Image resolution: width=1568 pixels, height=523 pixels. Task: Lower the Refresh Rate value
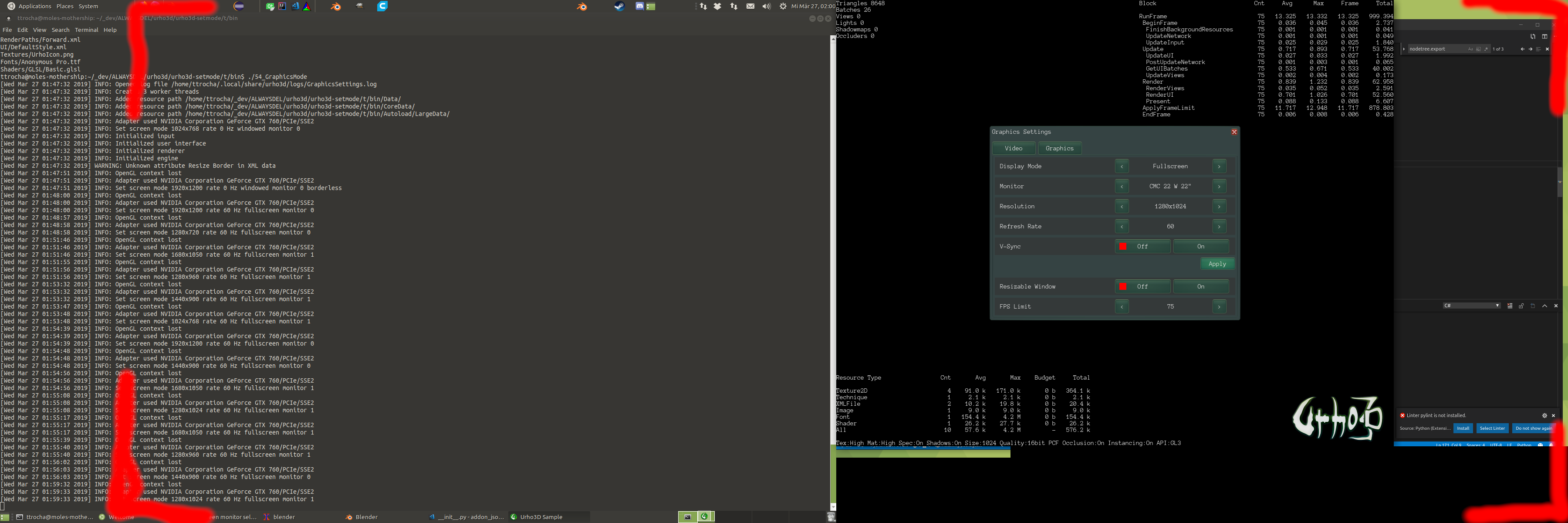pos(1122,227)
